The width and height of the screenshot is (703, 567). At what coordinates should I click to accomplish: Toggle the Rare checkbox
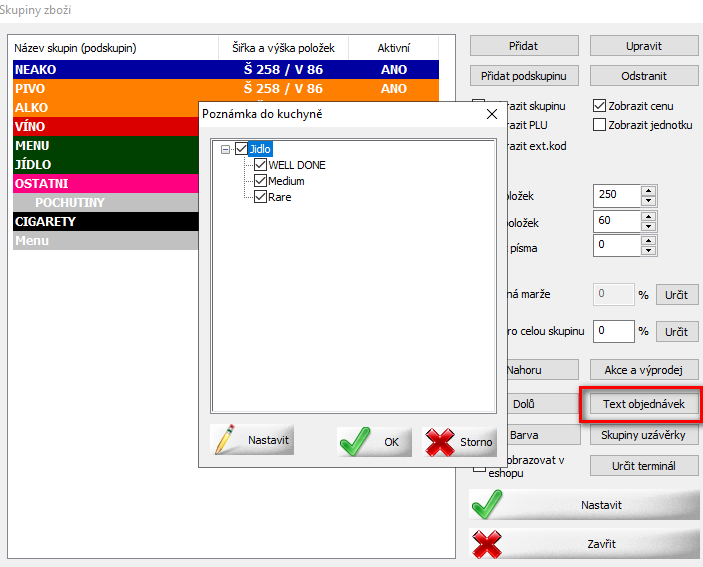[x=261, y=197]
